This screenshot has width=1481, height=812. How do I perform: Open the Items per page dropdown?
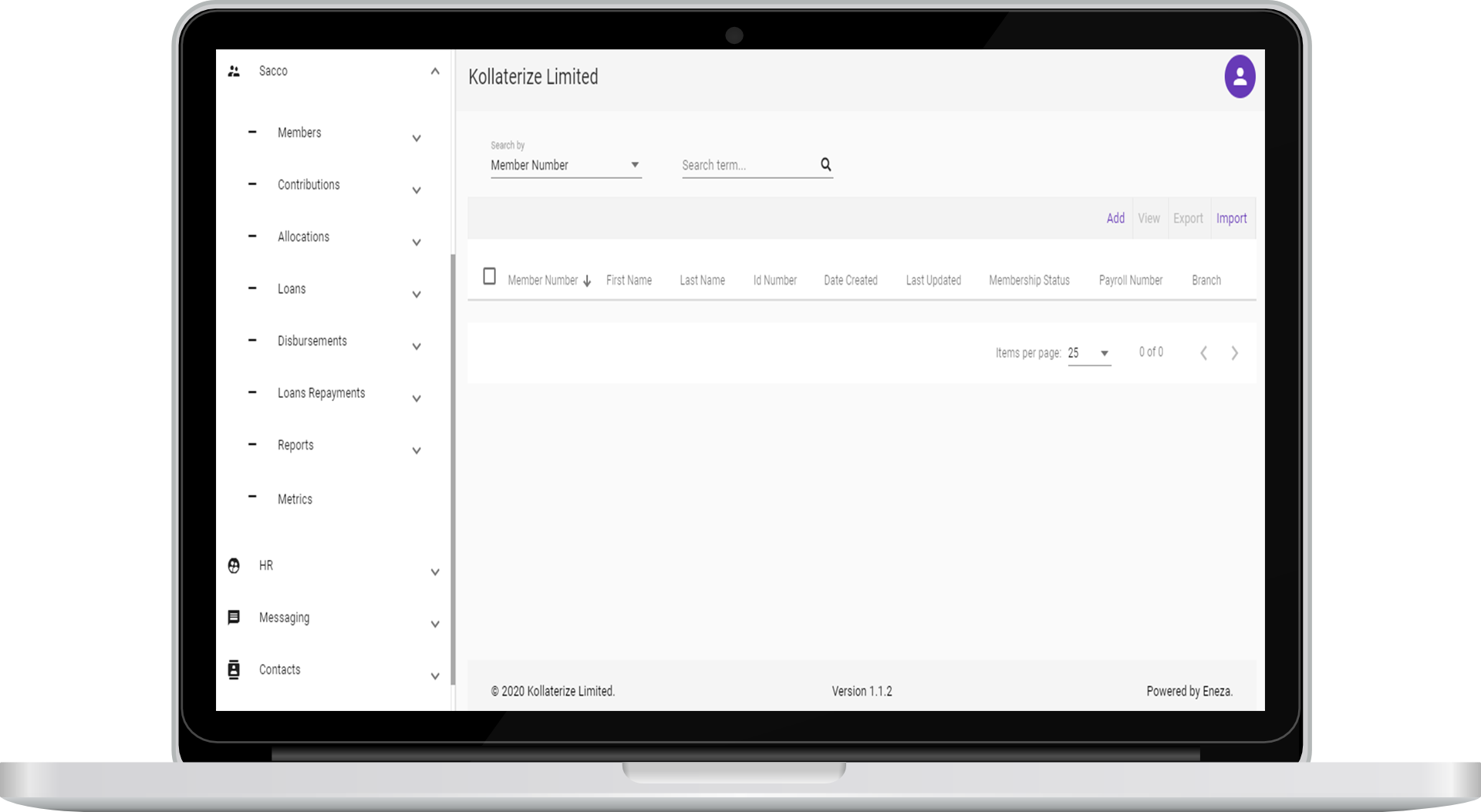coord(1089,353)
